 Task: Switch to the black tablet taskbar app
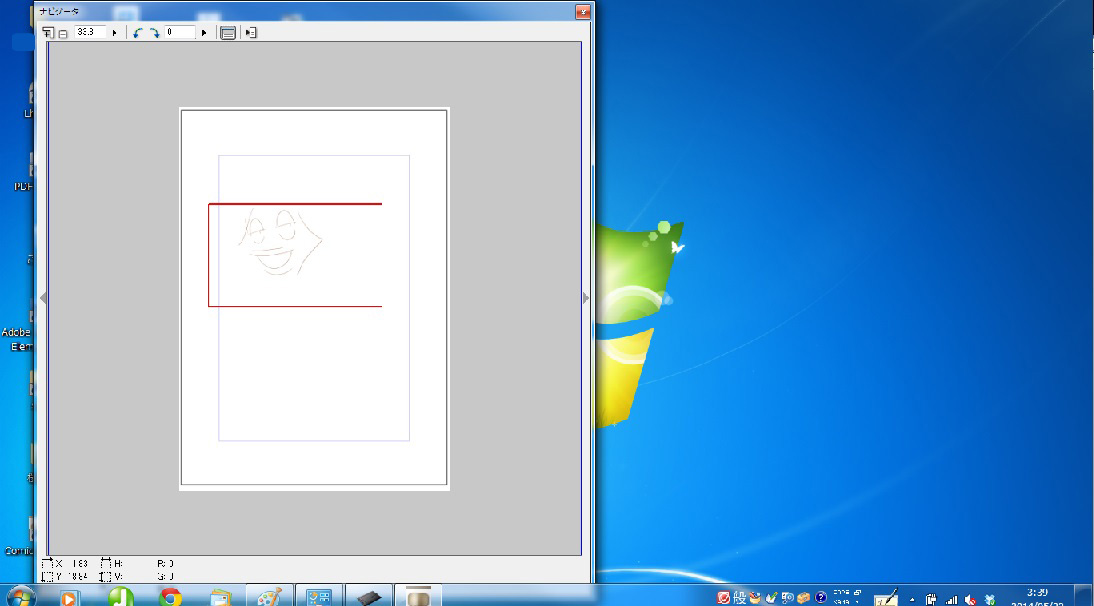click(x=369, y=597)
